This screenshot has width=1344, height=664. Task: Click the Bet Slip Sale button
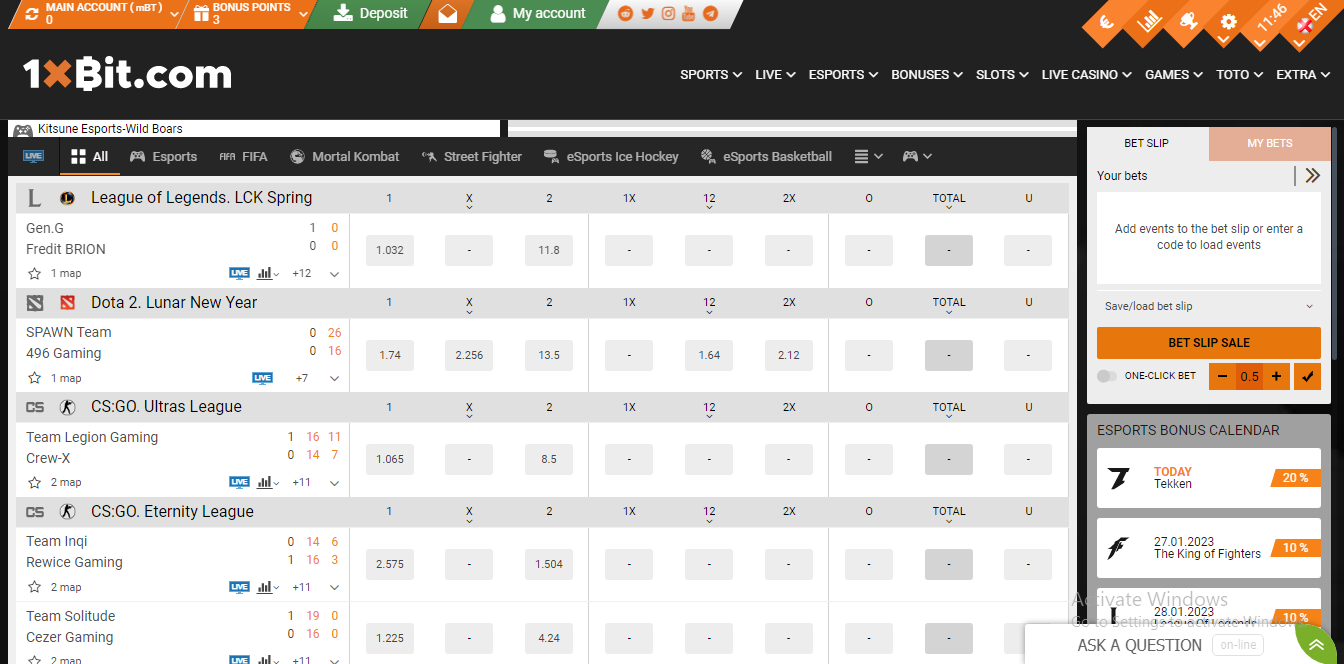click(x=1208, y=342)
